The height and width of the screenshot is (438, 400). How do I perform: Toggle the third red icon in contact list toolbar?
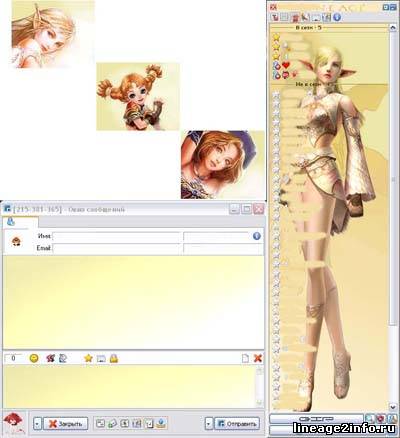(295, 17)
